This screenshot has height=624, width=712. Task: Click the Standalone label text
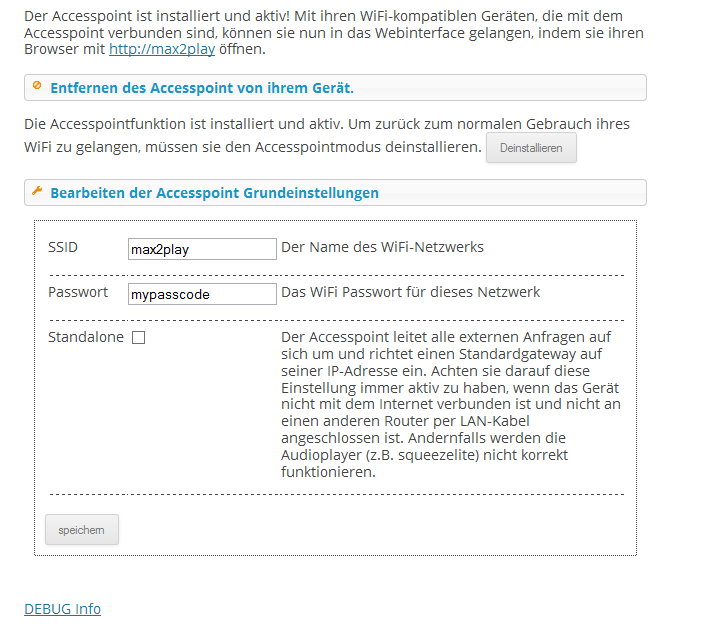click(86, 337)
